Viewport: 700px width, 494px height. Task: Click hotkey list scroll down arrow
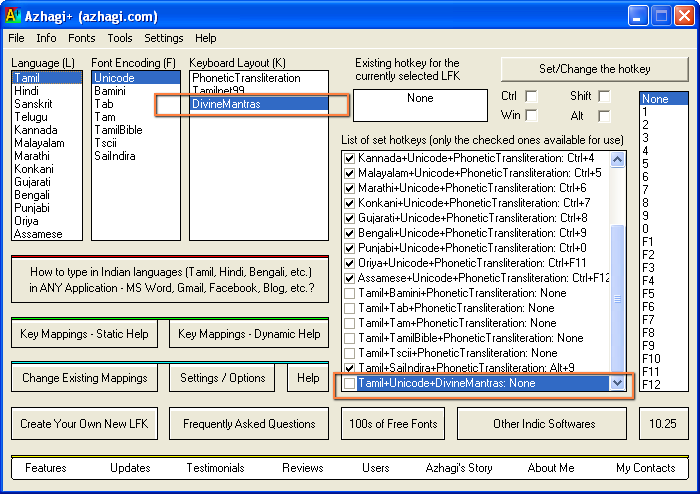click(617, 382)
